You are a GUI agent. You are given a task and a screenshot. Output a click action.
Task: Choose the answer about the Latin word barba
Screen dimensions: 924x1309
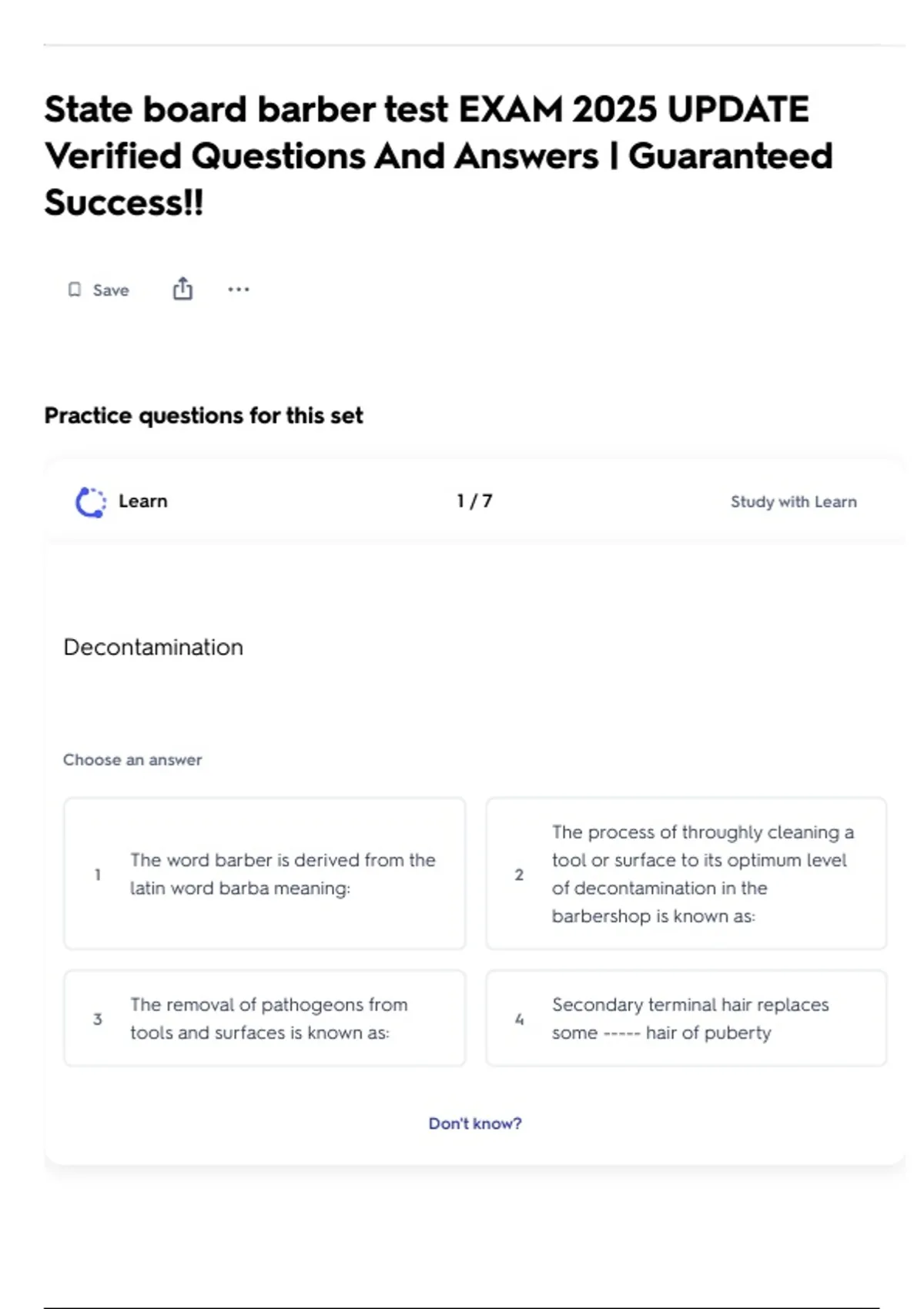click(265, 874)
